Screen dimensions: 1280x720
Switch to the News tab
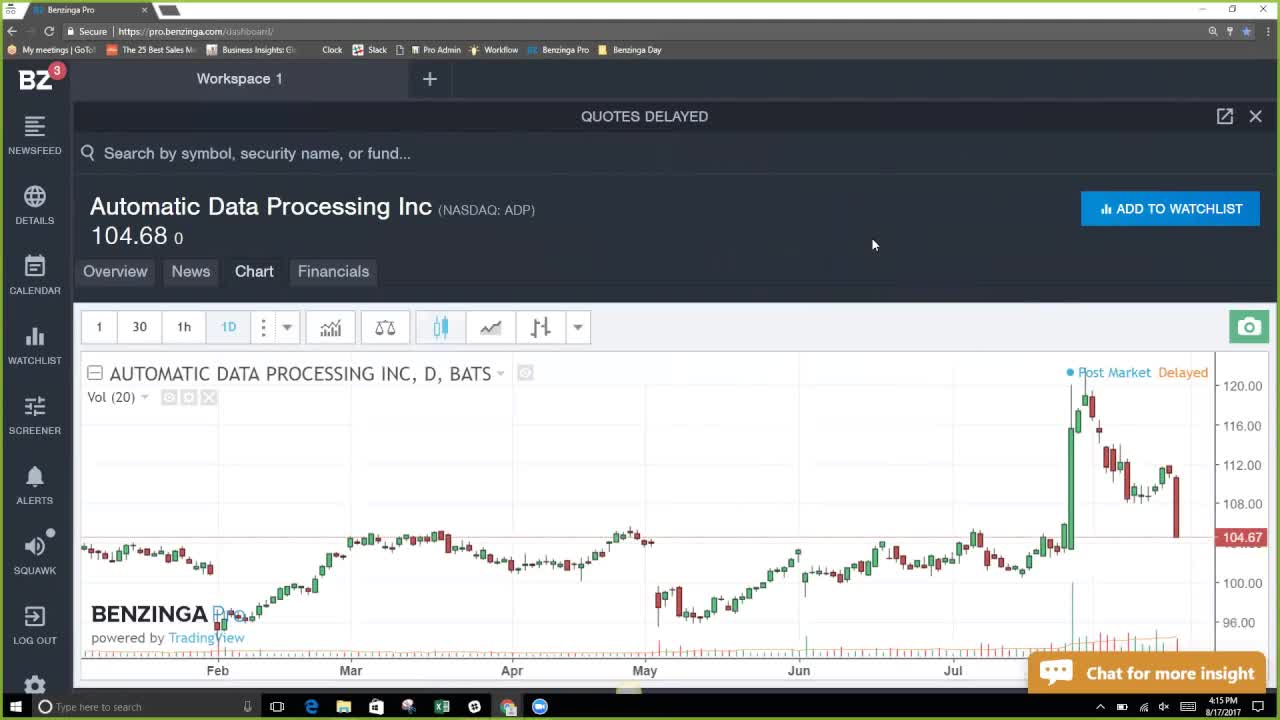point(190,271)
